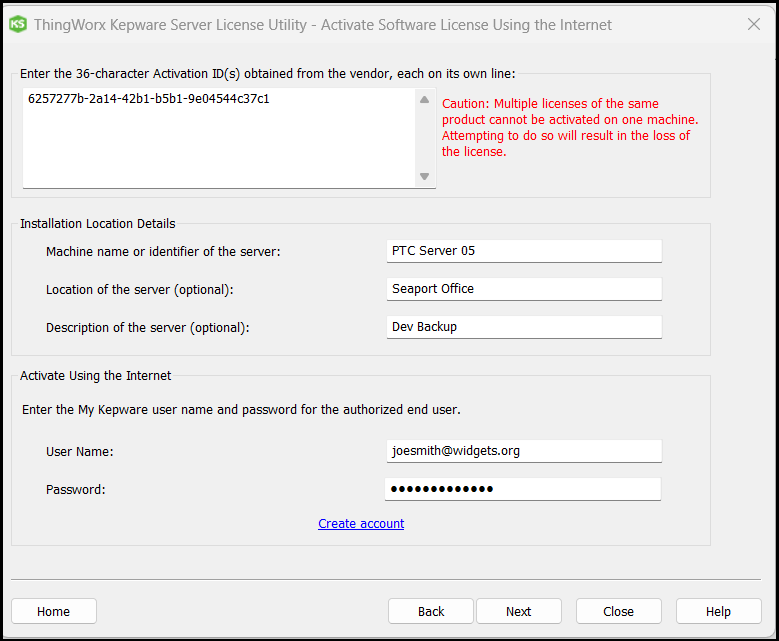The height and width of the screenshot is (641, 779).
Task: Proceed with the Next button
Action: pos(518,611)
